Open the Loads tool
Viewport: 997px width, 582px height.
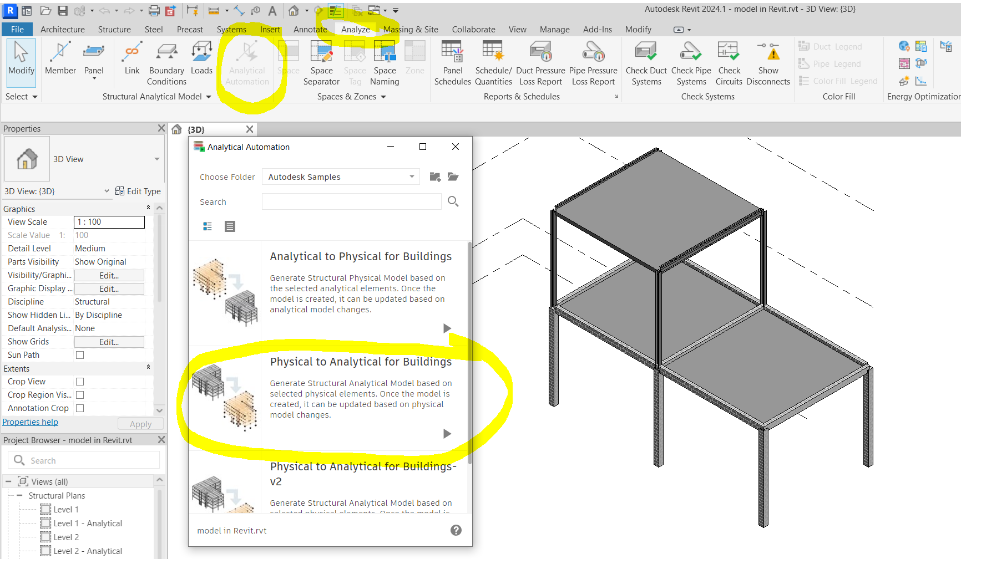202,59
